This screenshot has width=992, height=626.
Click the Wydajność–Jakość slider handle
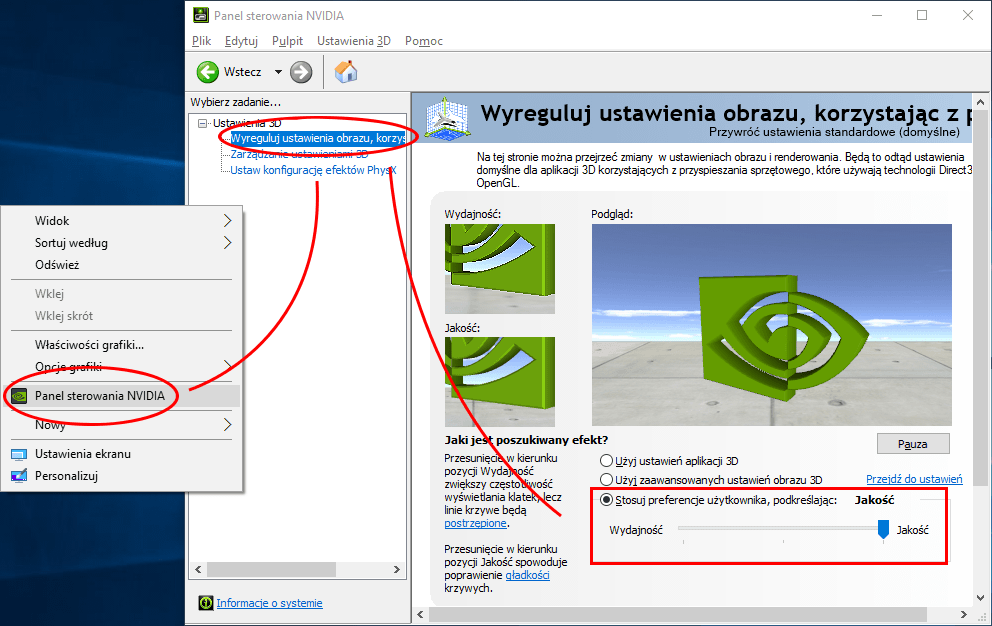pos(883,529)
